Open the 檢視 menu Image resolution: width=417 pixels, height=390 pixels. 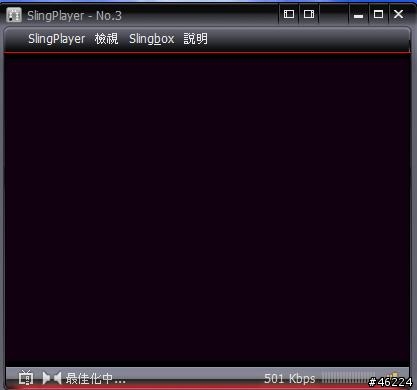[106, 39]
